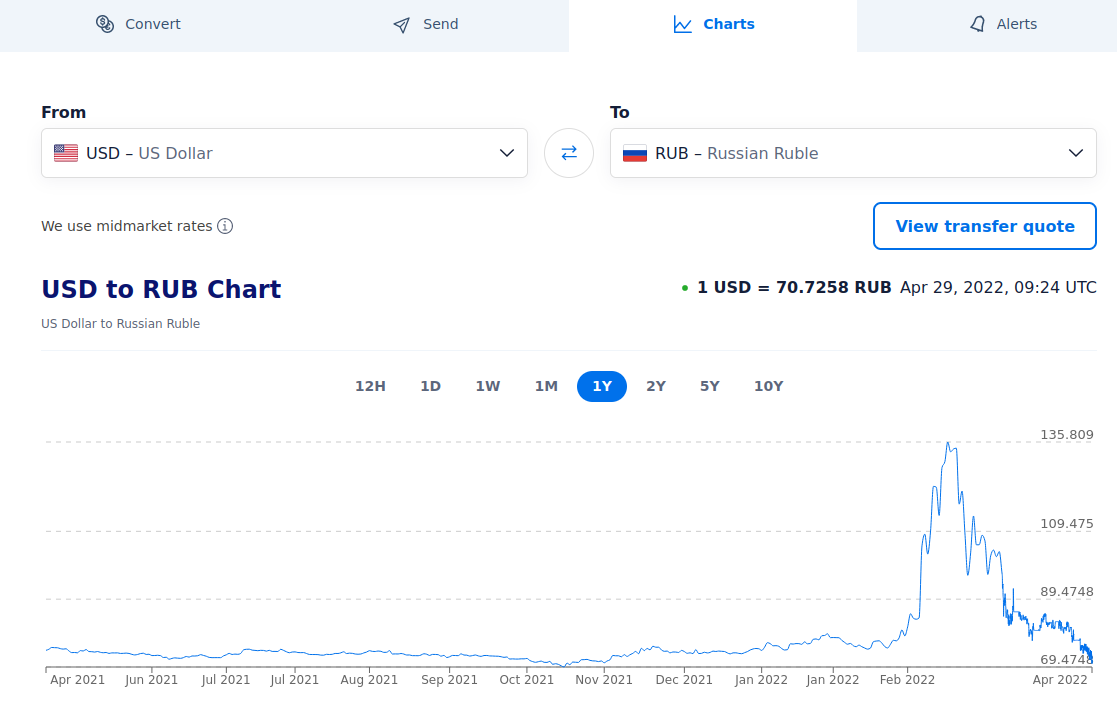
Task: Select the 1M time range
Action: 546,386
